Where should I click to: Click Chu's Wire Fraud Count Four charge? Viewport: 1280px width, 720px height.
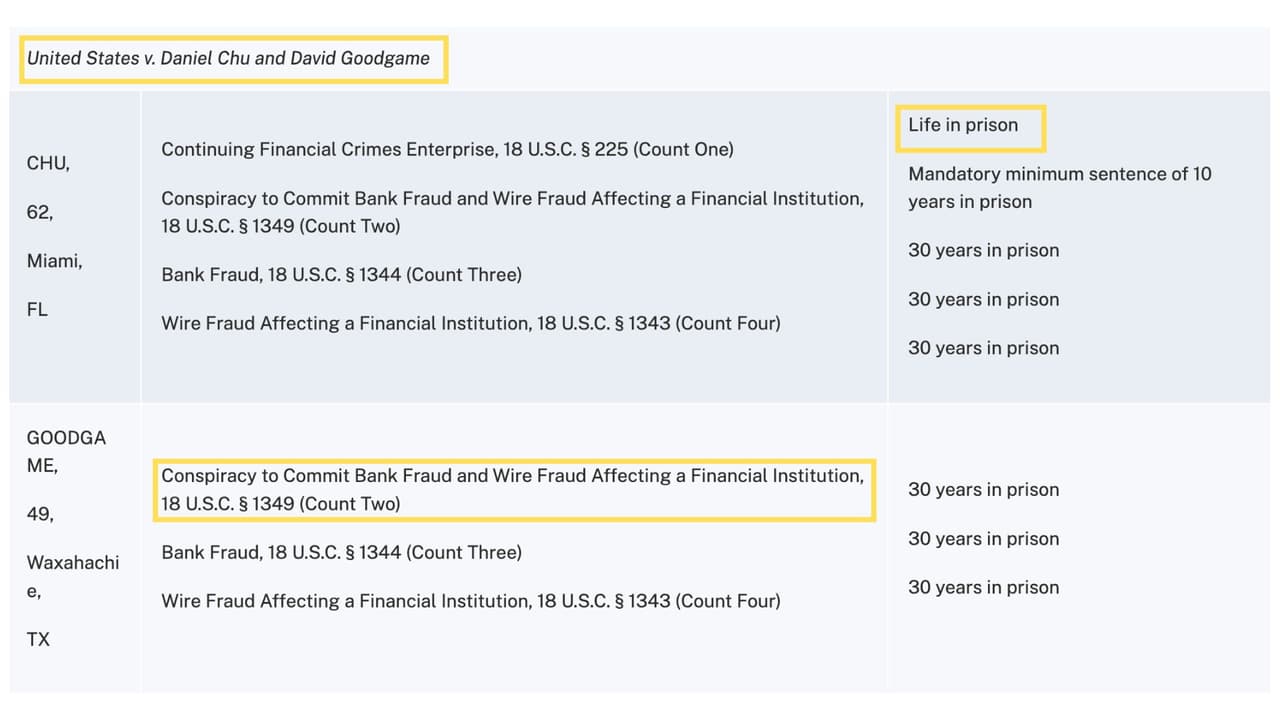pos(471,323)
